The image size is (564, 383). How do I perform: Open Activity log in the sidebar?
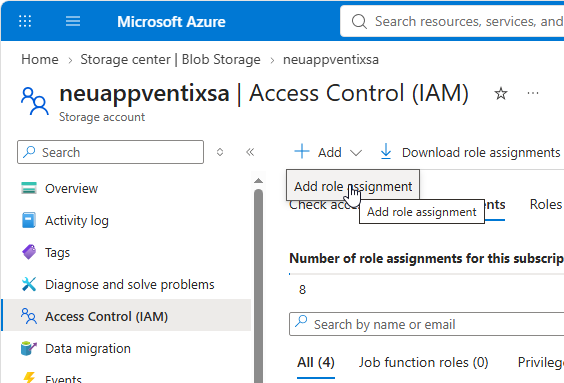tap(77, 220)
